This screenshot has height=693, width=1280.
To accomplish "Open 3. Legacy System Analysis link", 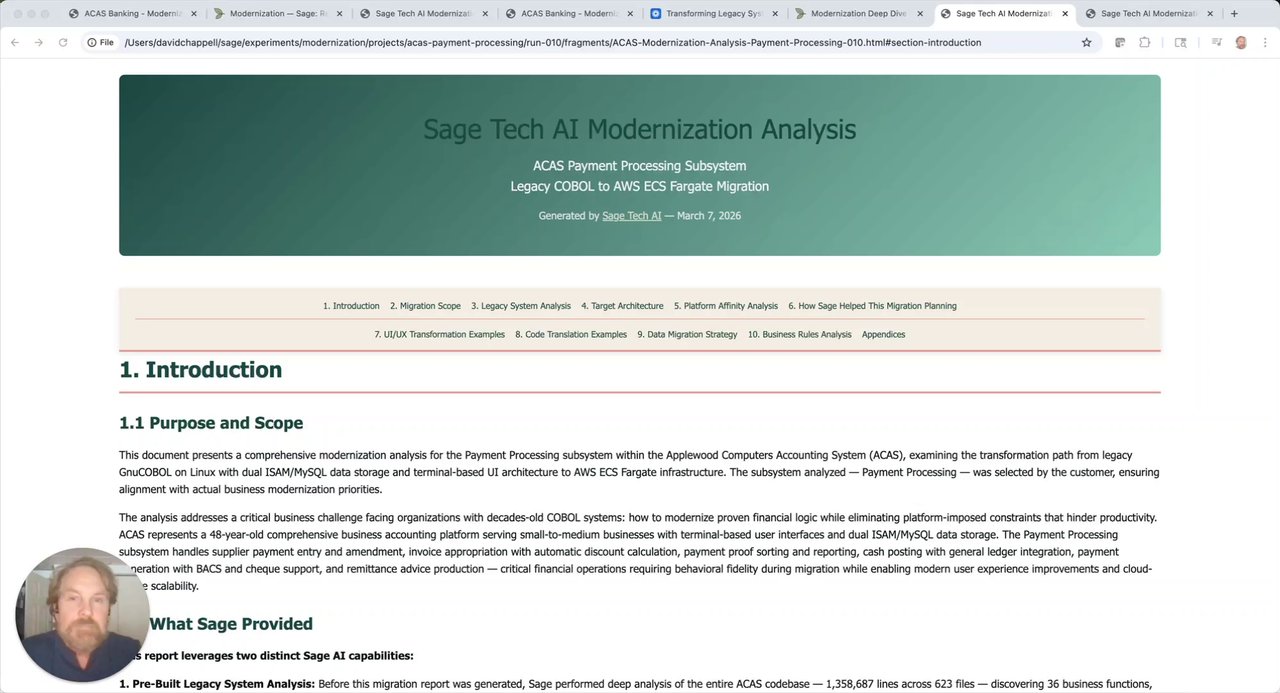I will coord(521,306).
